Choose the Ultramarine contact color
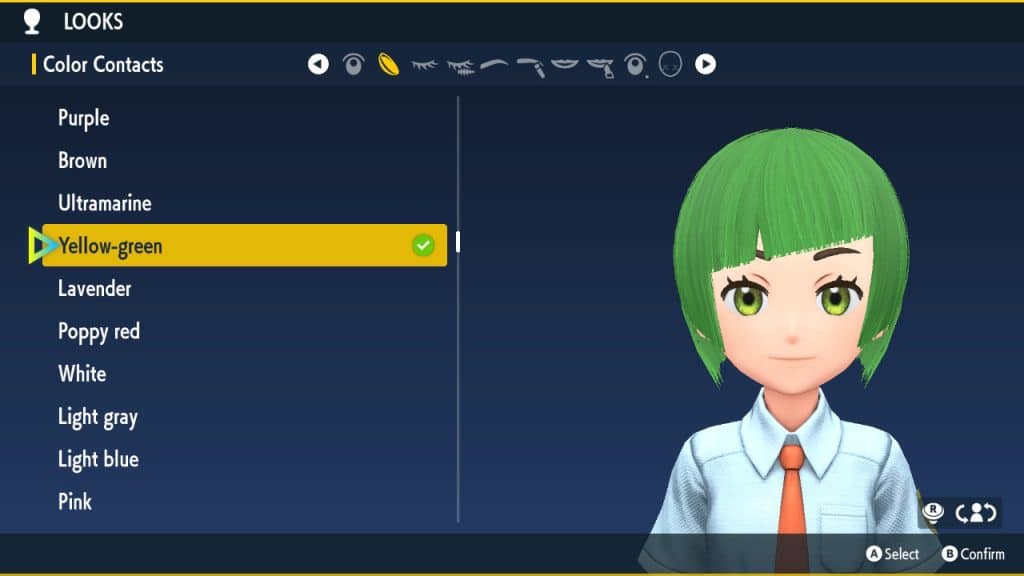The image size is (1024, 576). point(104,203)
